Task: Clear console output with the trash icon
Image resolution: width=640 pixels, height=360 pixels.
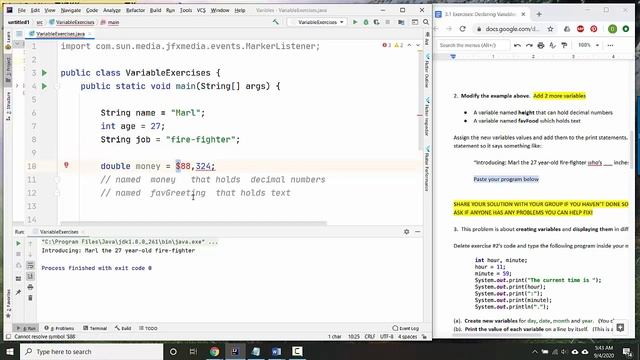Action: pos(30,298)
